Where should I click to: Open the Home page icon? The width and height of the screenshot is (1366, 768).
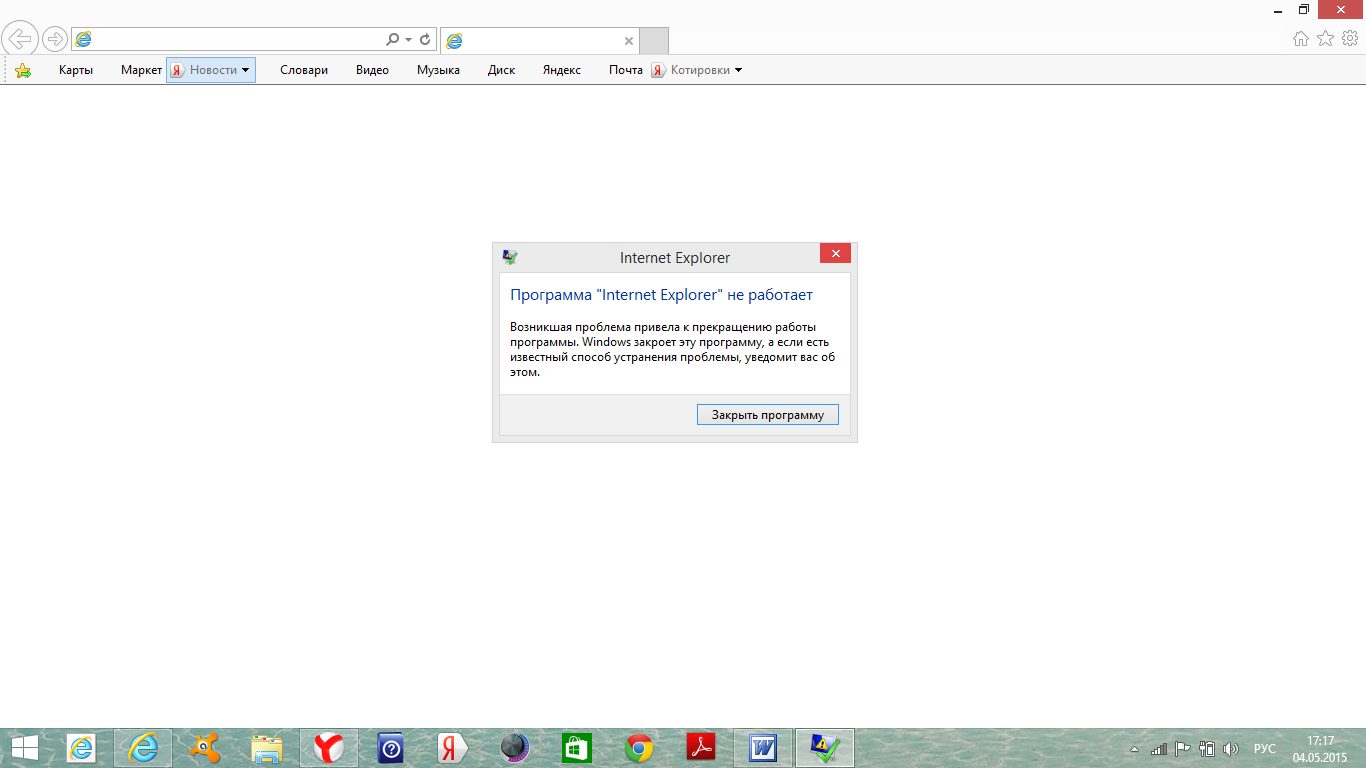click(1300, 38)
